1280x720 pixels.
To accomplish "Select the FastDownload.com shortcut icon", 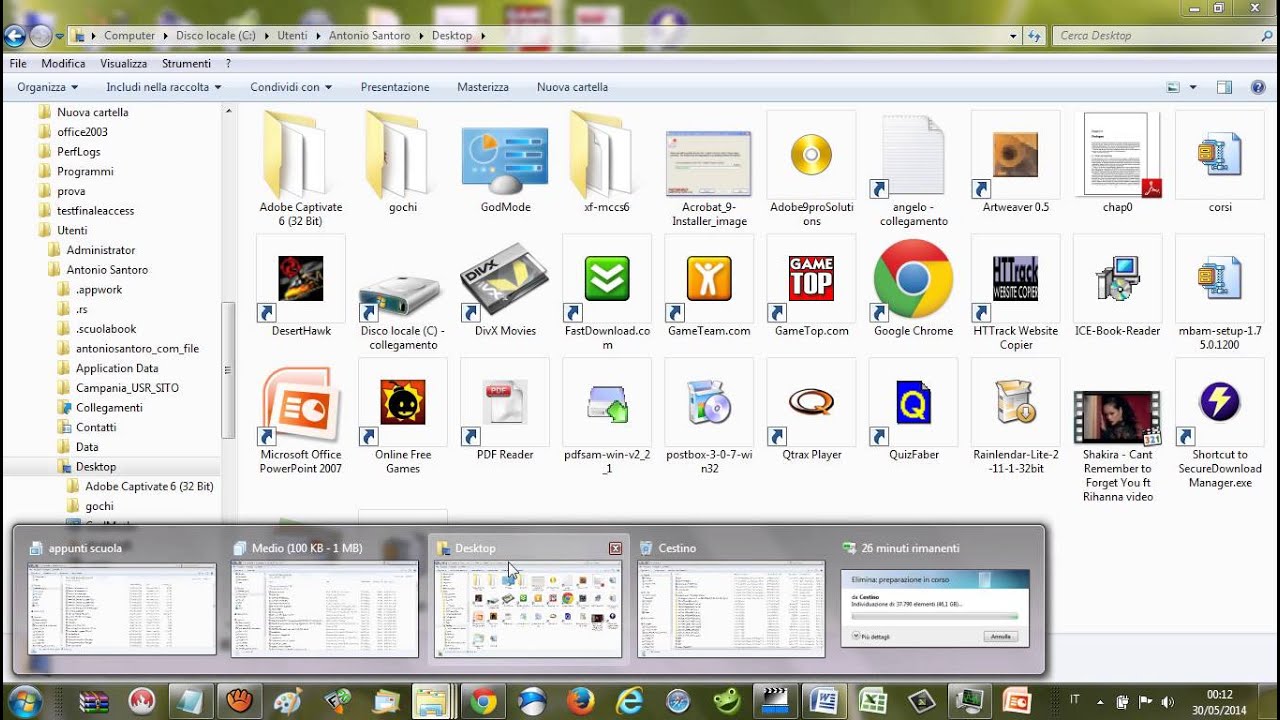I will click(x=607, y=292).
